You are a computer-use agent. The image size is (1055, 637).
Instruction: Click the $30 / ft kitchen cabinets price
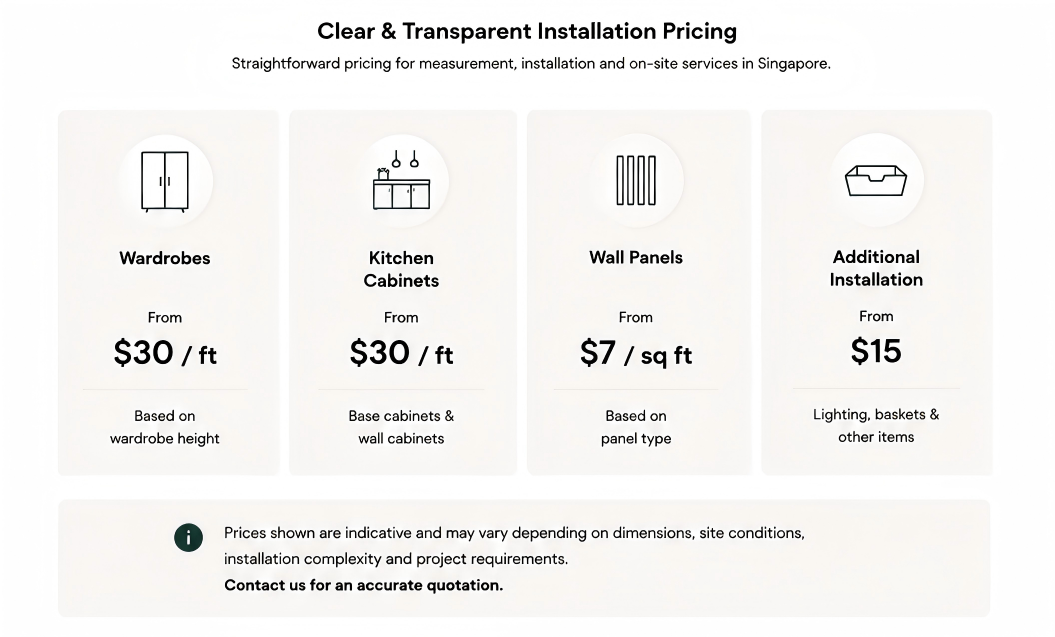(401, 352)
